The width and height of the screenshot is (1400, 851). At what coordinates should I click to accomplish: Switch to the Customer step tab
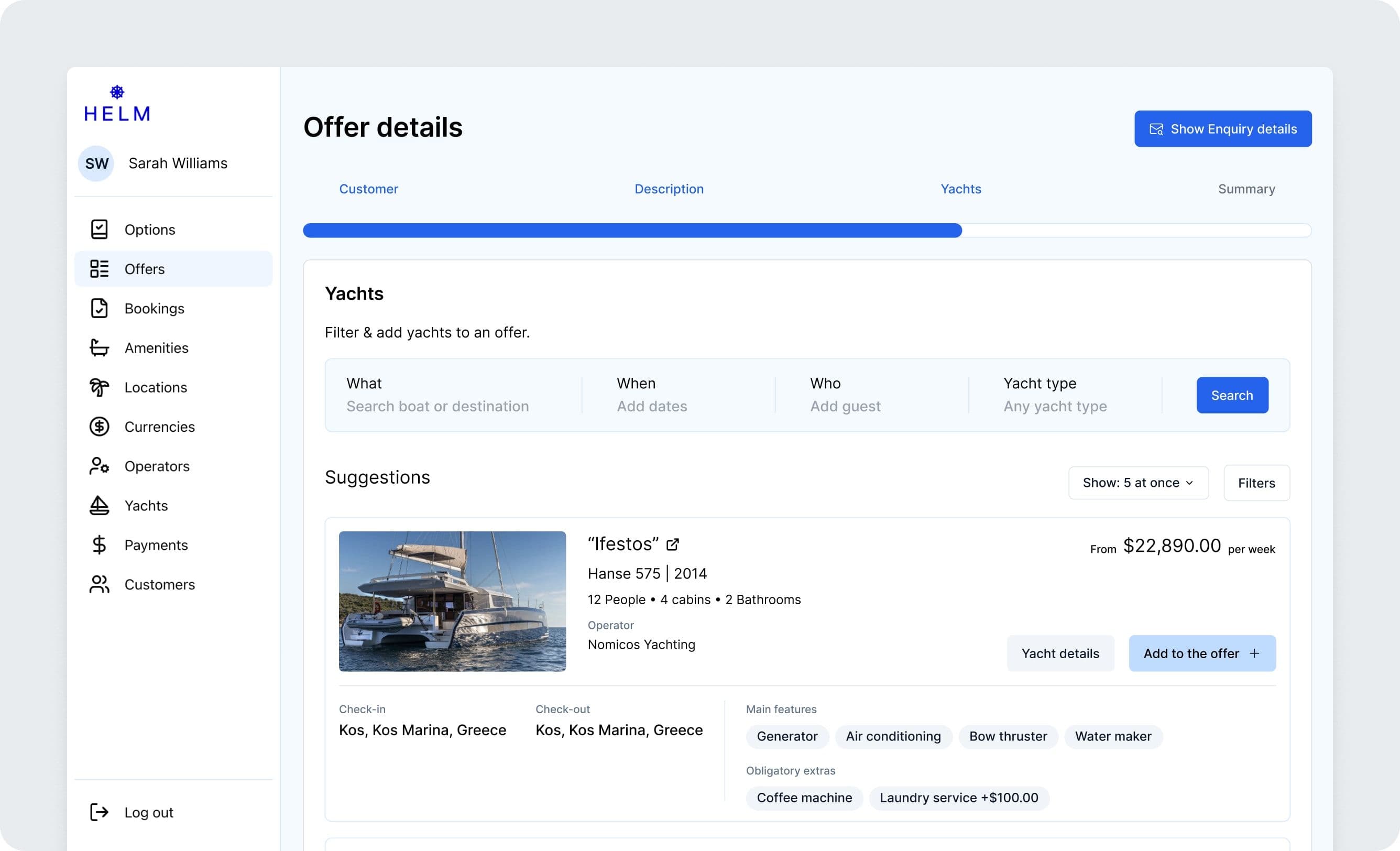368,189
